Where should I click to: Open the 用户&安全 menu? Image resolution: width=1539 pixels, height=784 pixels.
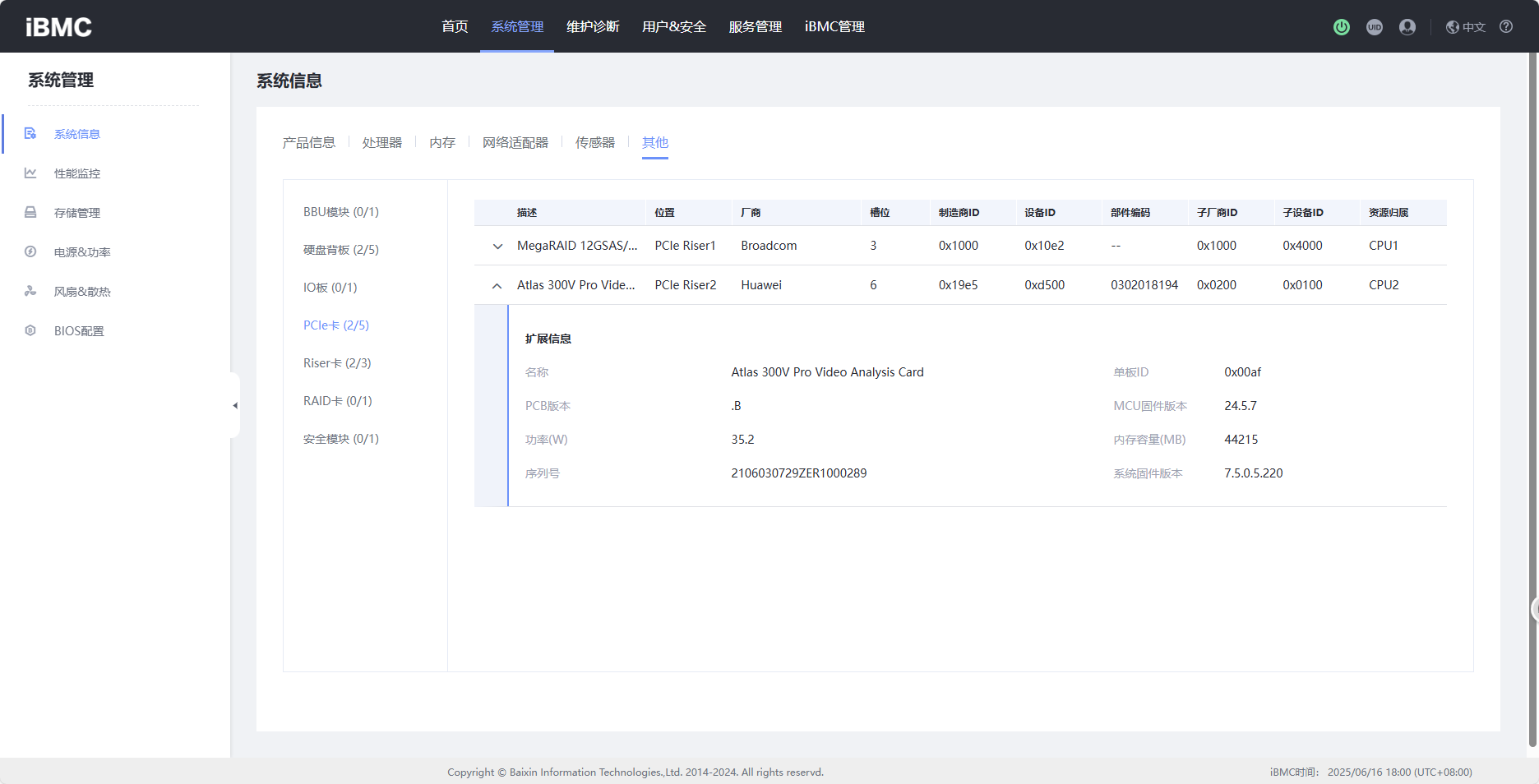(674, 26)
